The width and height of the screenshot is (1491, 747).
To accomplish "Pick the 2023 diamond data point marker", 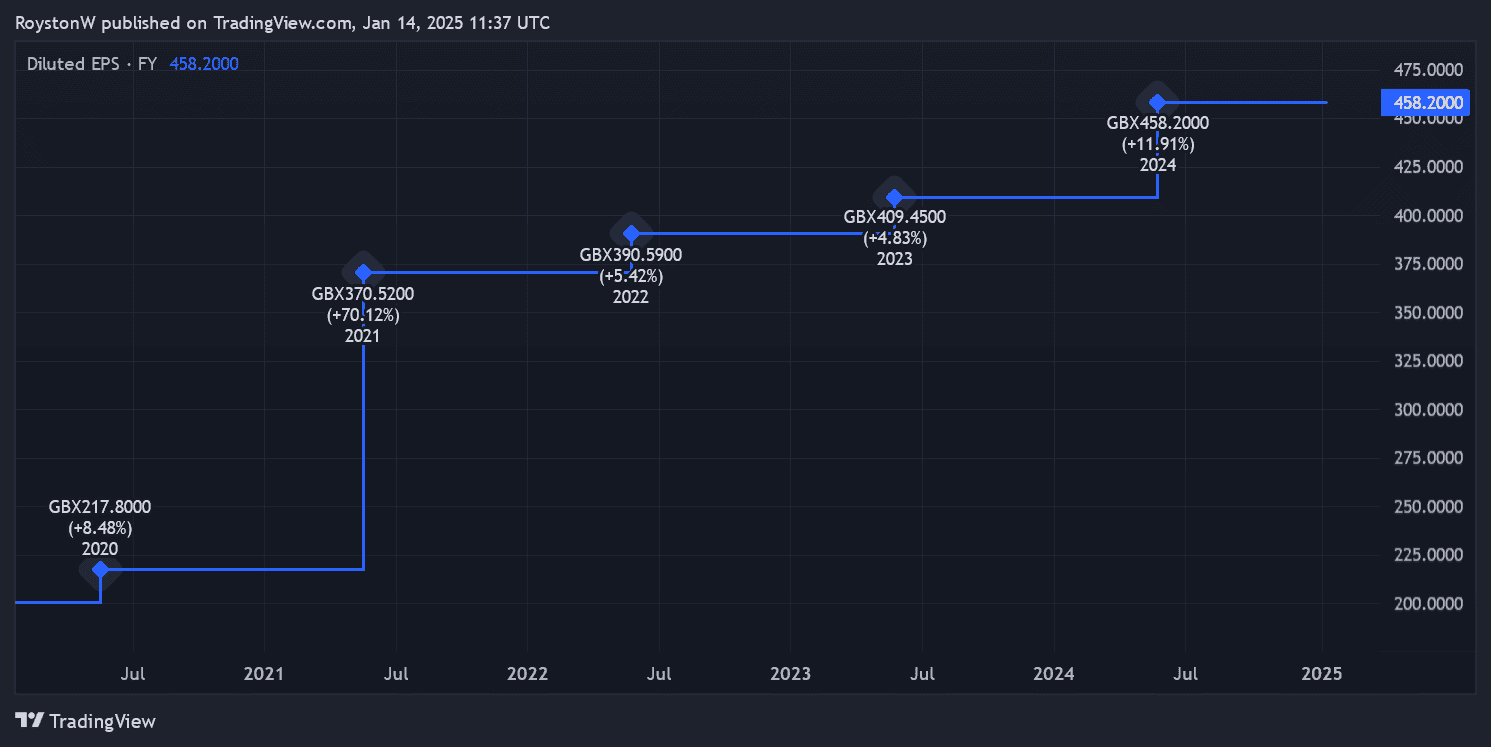I will click(895, 197).
